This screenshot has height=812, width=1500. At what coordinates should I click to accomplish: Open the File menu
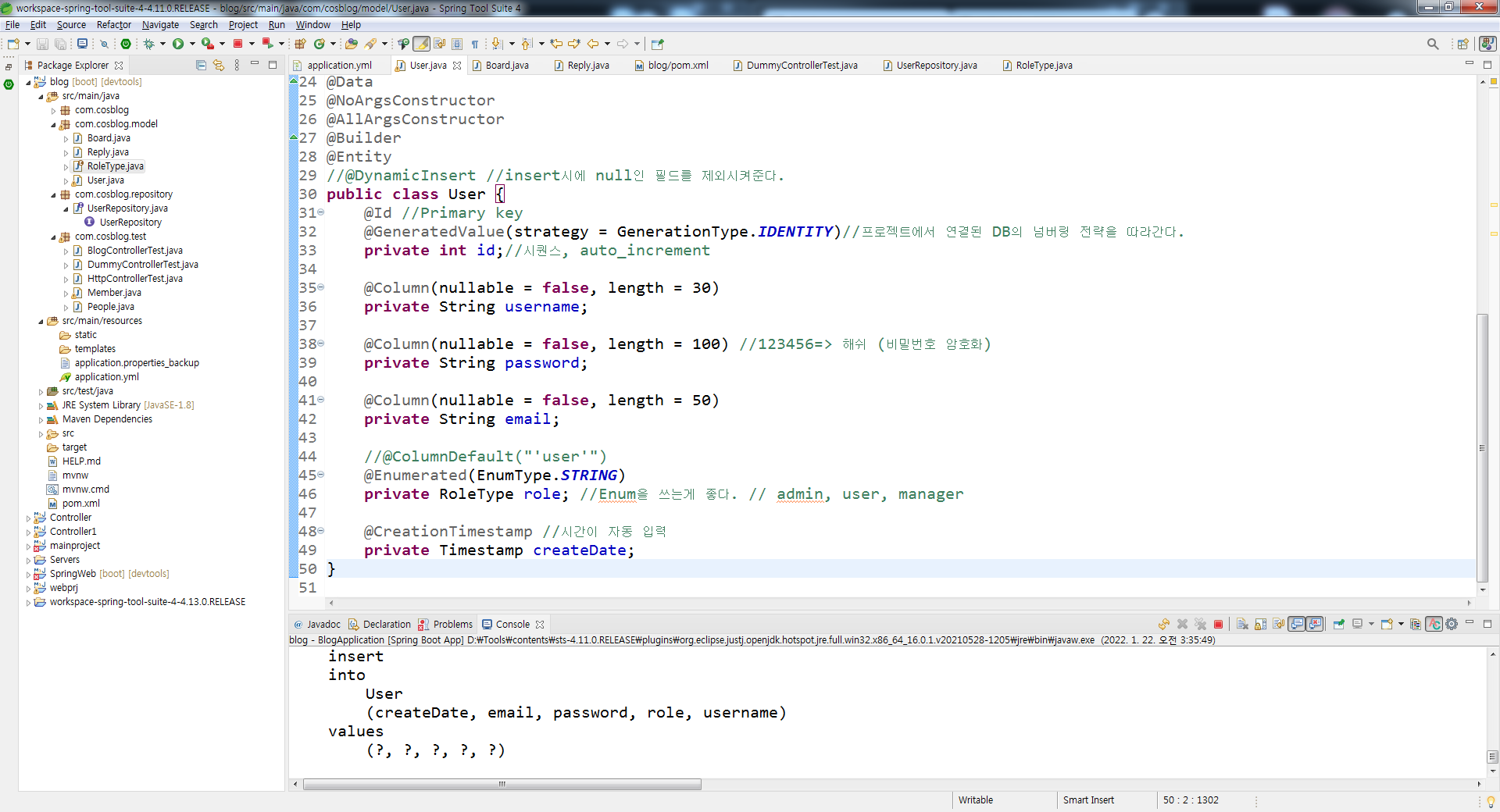tap(12, 24)
